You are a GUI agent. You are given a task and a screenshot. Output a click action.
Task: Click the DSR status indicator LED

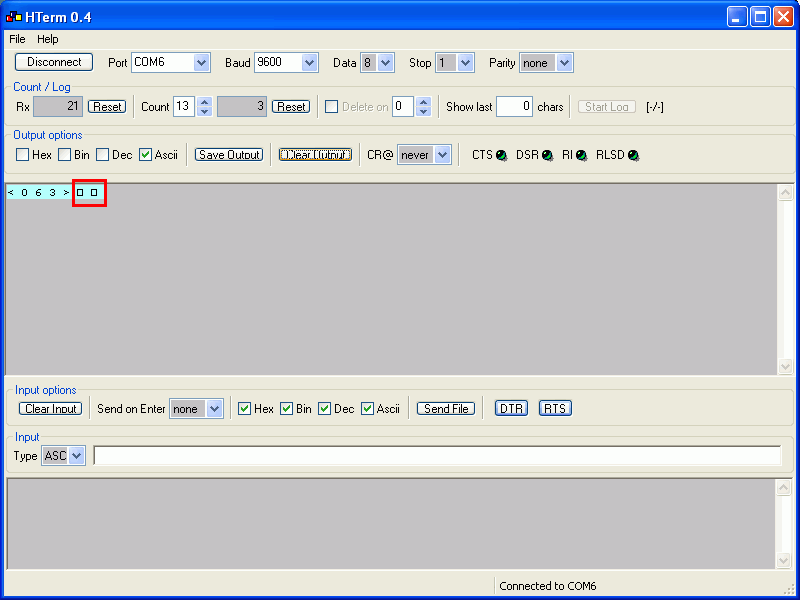coord(547,155)
